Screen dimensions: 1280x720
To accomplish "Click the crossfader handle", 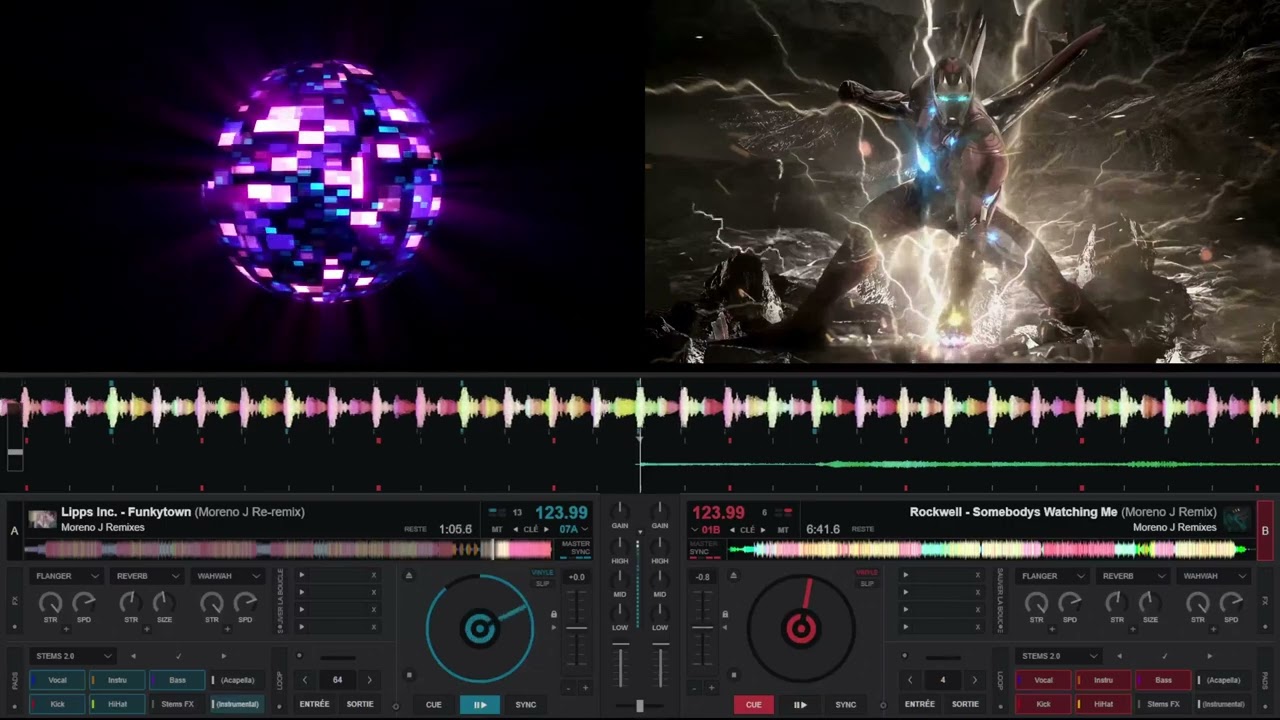I will 640,705.
